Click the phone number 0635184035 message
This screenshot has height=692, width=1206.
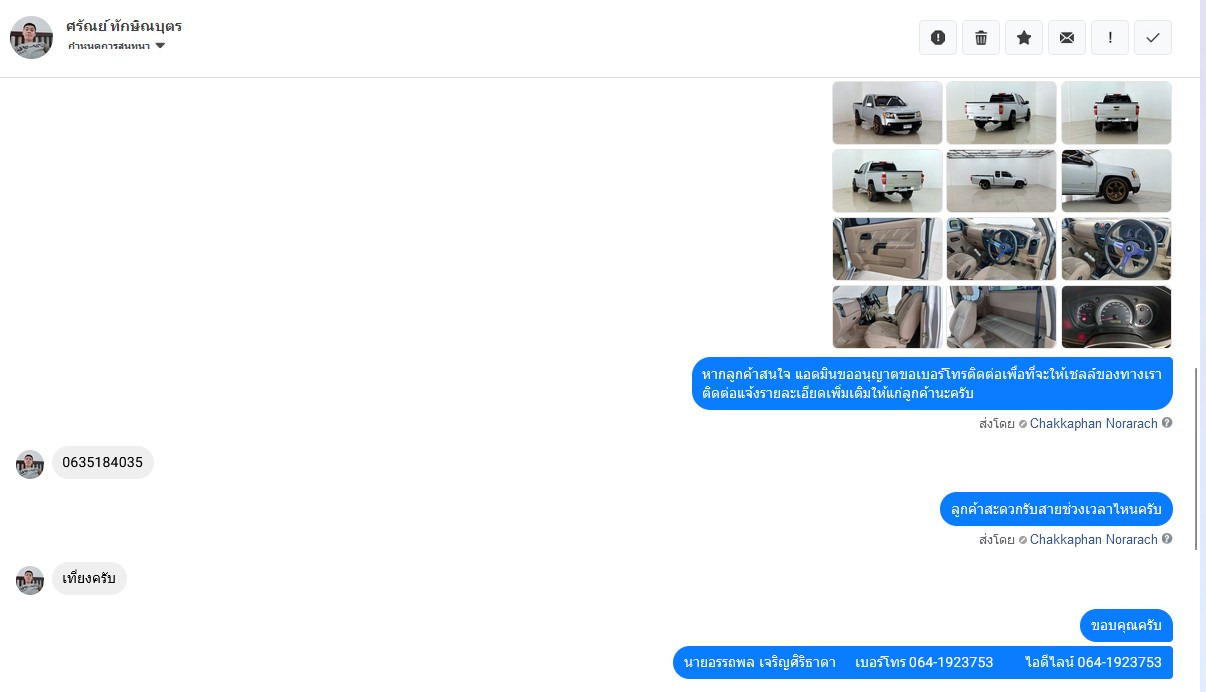click(102, 462)
